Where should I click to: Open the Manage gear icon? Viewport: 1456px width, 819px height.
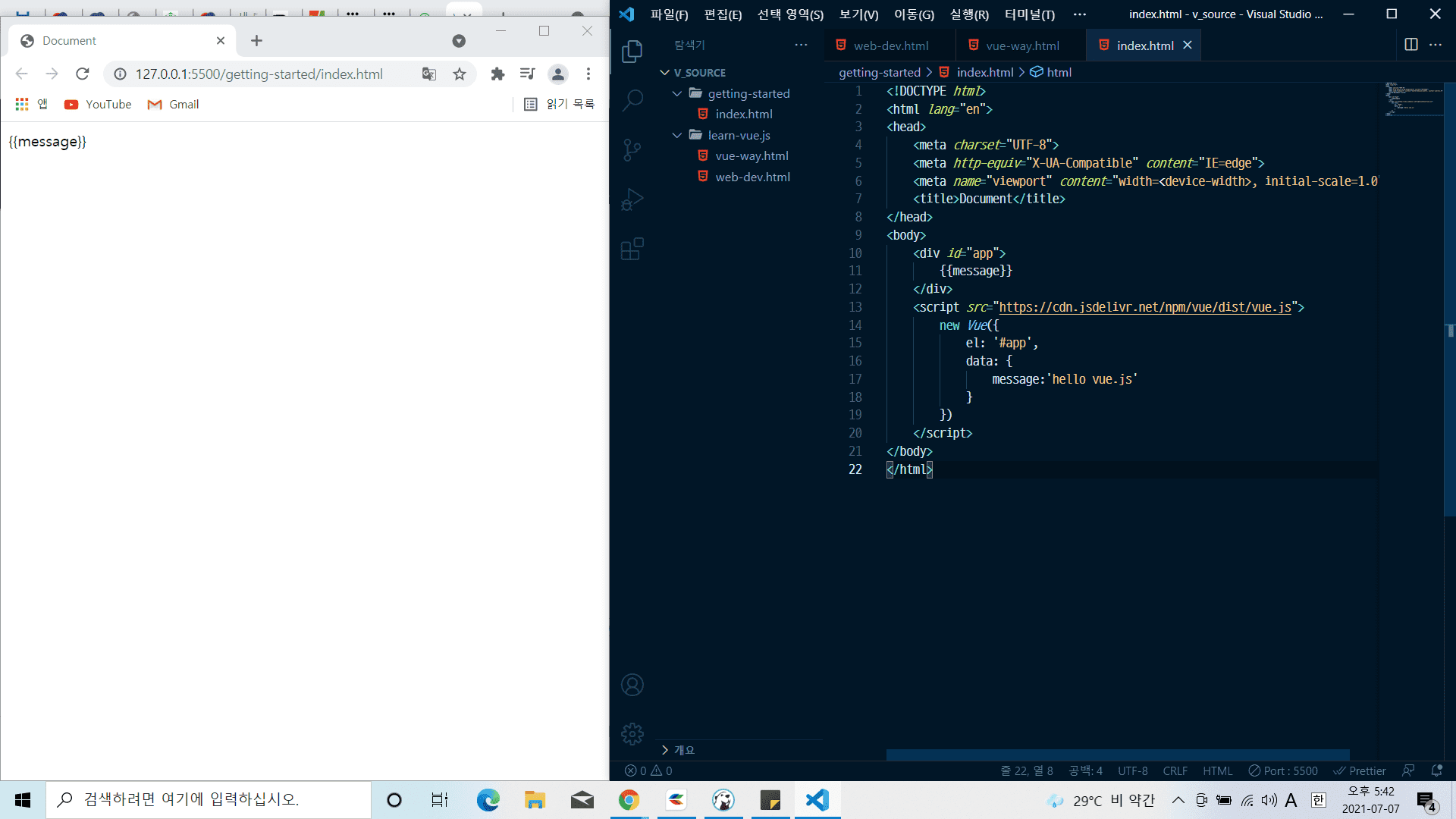632,733
